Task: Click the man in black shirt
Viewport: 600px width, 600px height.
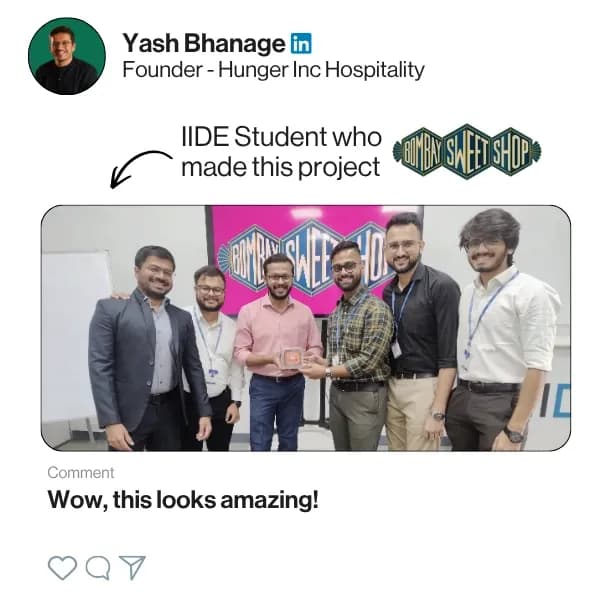Action: point(420,333)
